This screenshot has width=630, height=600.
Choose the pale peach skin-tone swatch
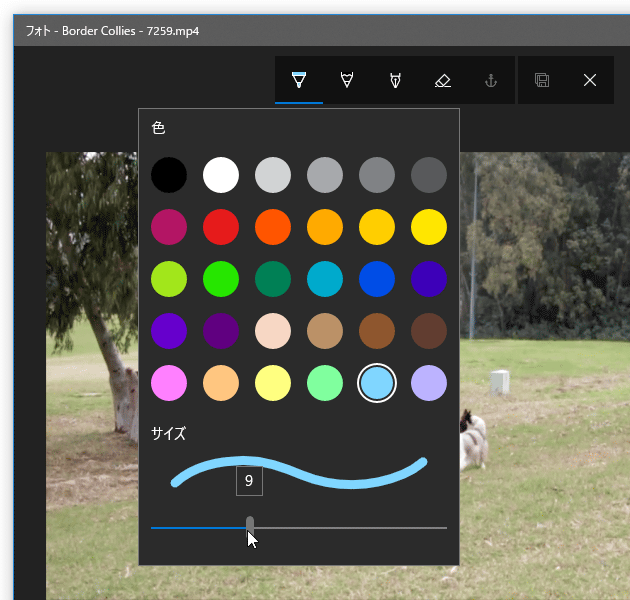(273, 331)
